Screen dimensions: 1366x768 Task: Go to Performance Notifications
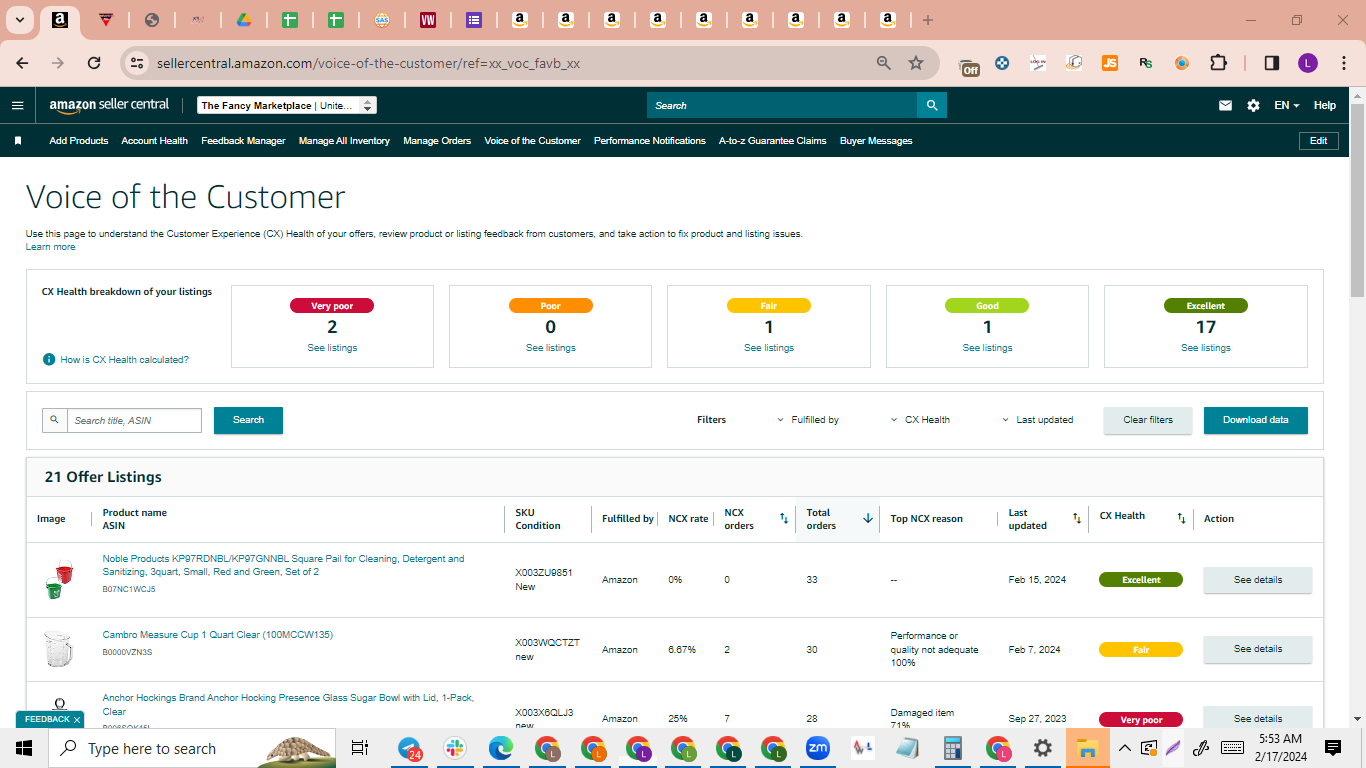pos(650,141)
